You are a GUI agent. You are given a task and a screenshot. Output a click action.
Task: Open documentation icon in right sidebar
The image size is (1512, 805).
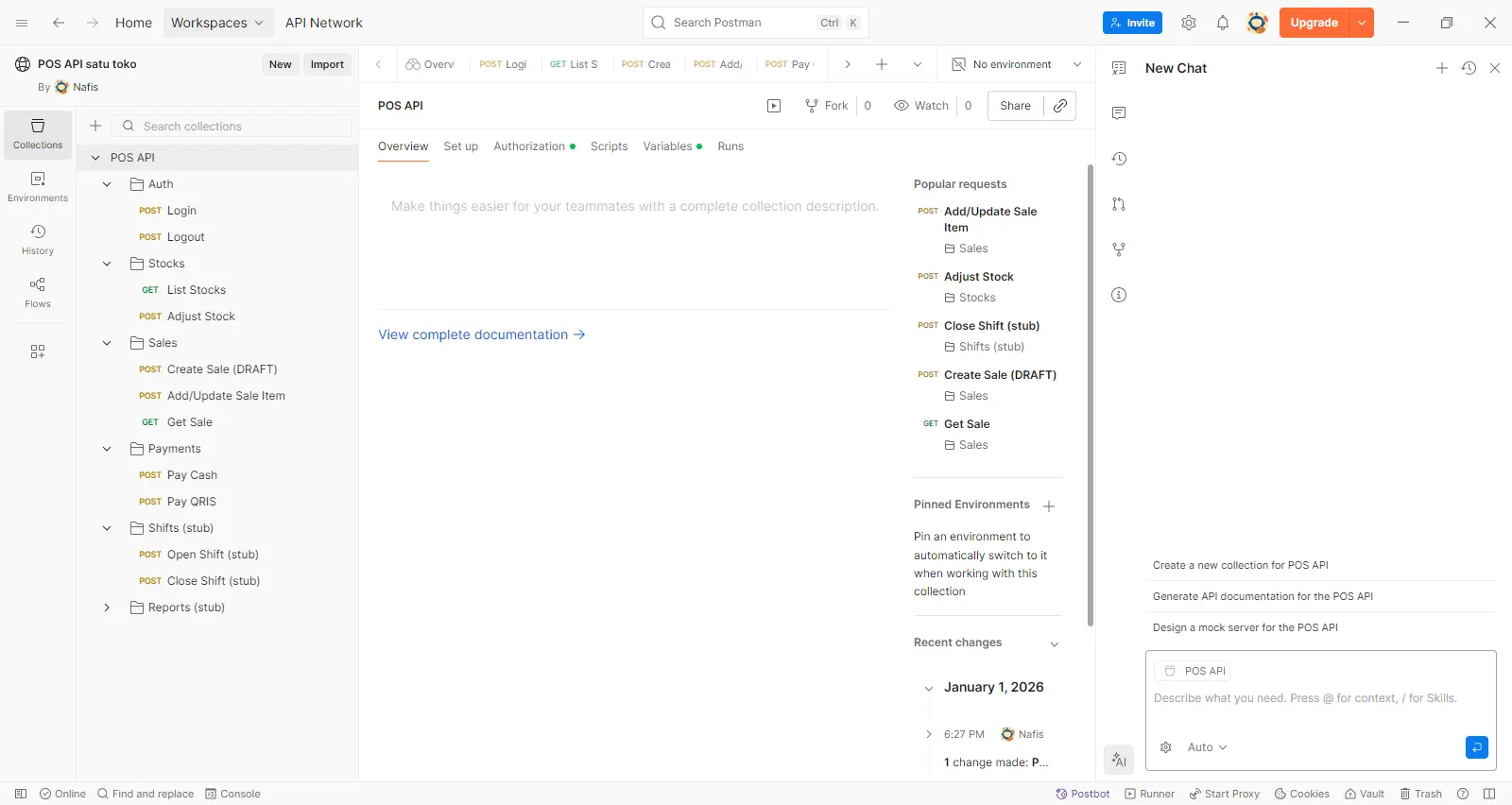pyautogui.click(x=1119, y=68)
